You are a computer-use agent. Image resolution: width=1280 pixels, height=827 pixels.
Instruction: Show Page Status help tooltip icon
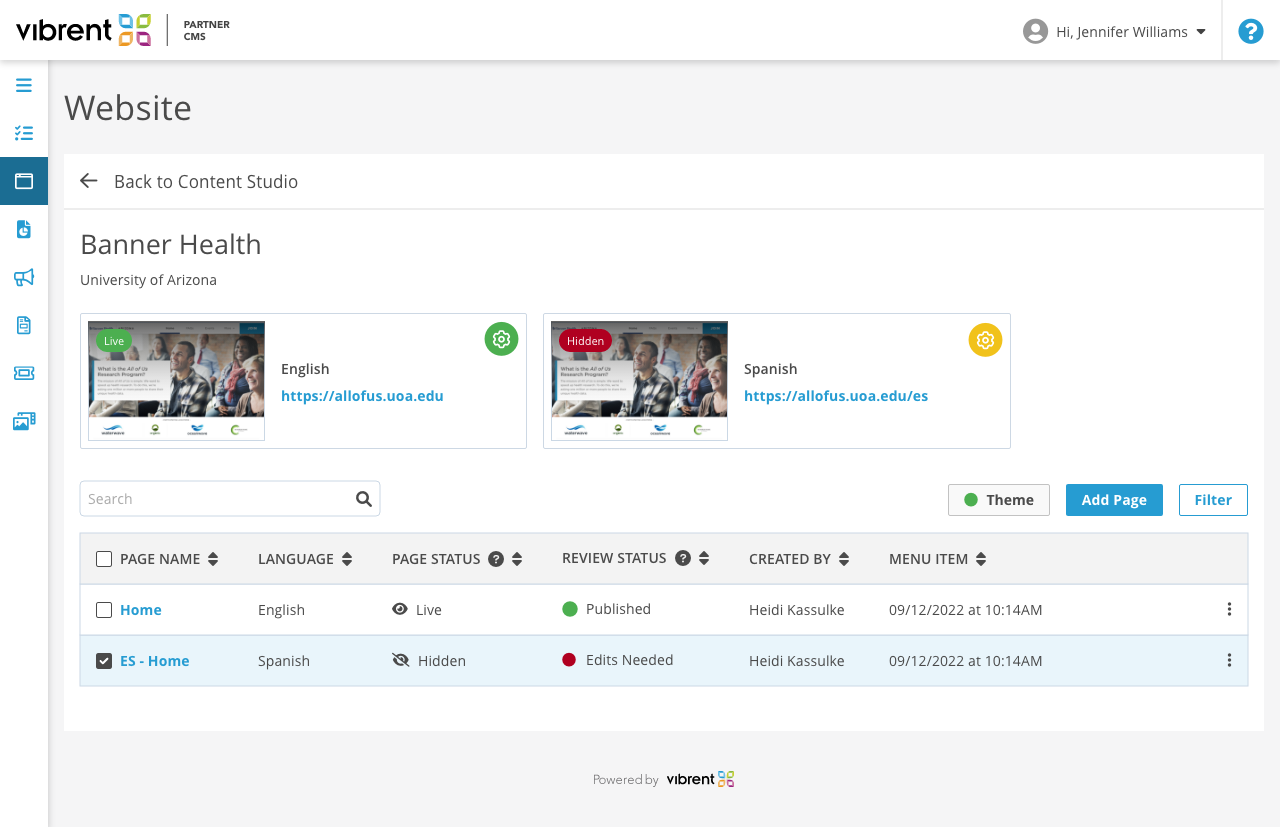(496, 559)
